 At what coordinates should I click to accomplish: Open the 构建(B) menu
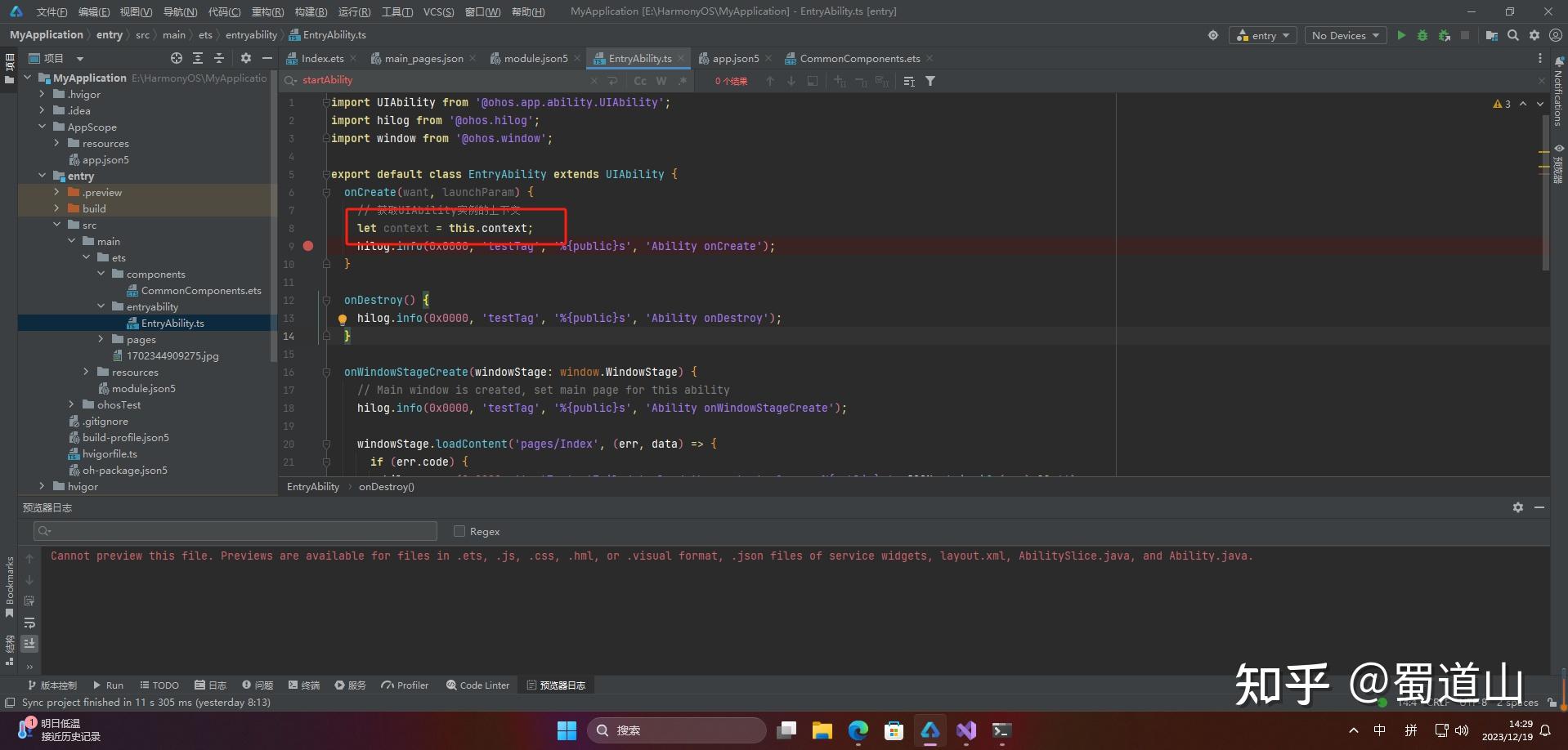311,11
